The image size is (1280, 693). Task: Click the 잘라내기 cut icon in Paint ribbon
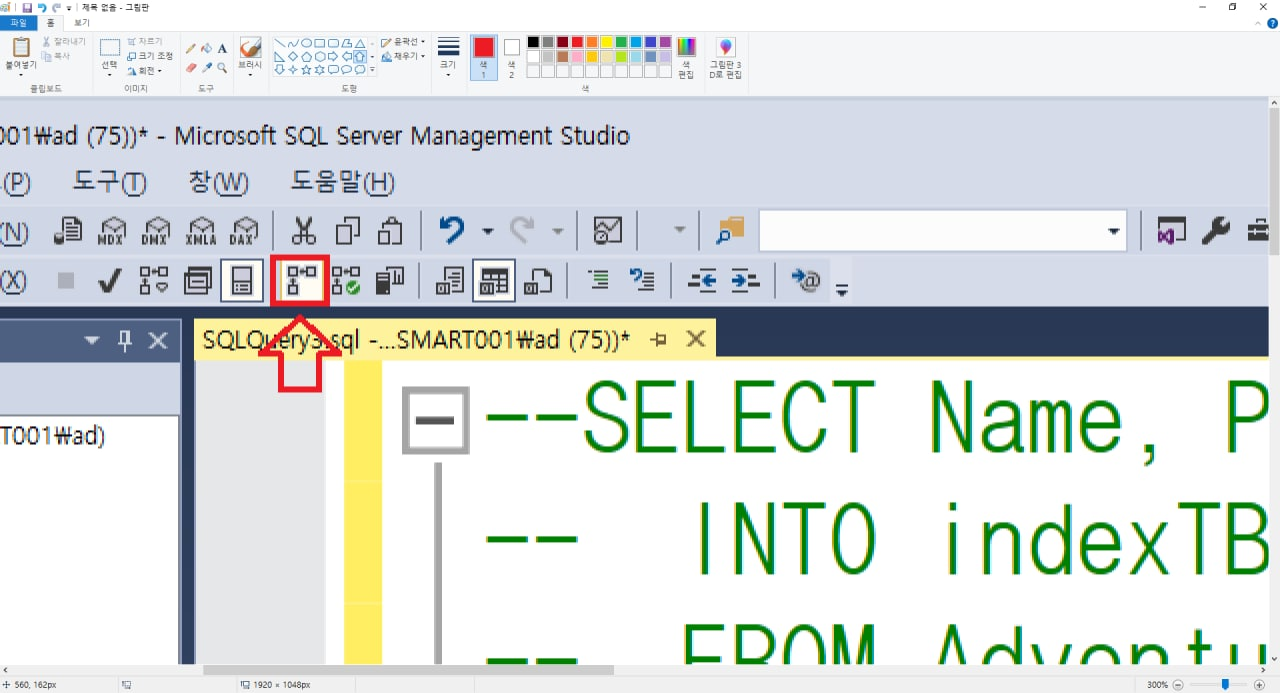46,42
